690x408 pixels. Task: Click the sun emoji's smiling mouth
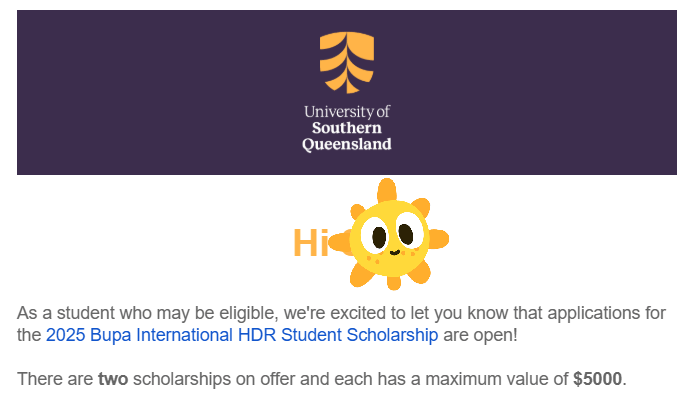click(394, 252)
